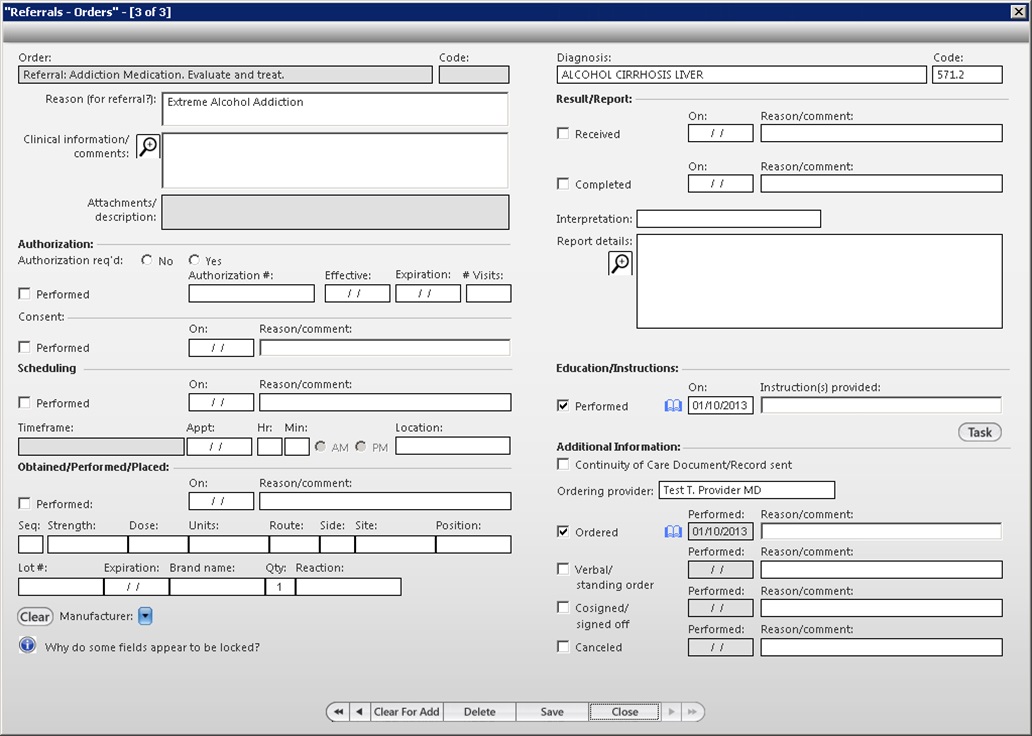The image size is (1032, 736).
Task: Click the Clinical information/comments text area
Action: point(335,161)
